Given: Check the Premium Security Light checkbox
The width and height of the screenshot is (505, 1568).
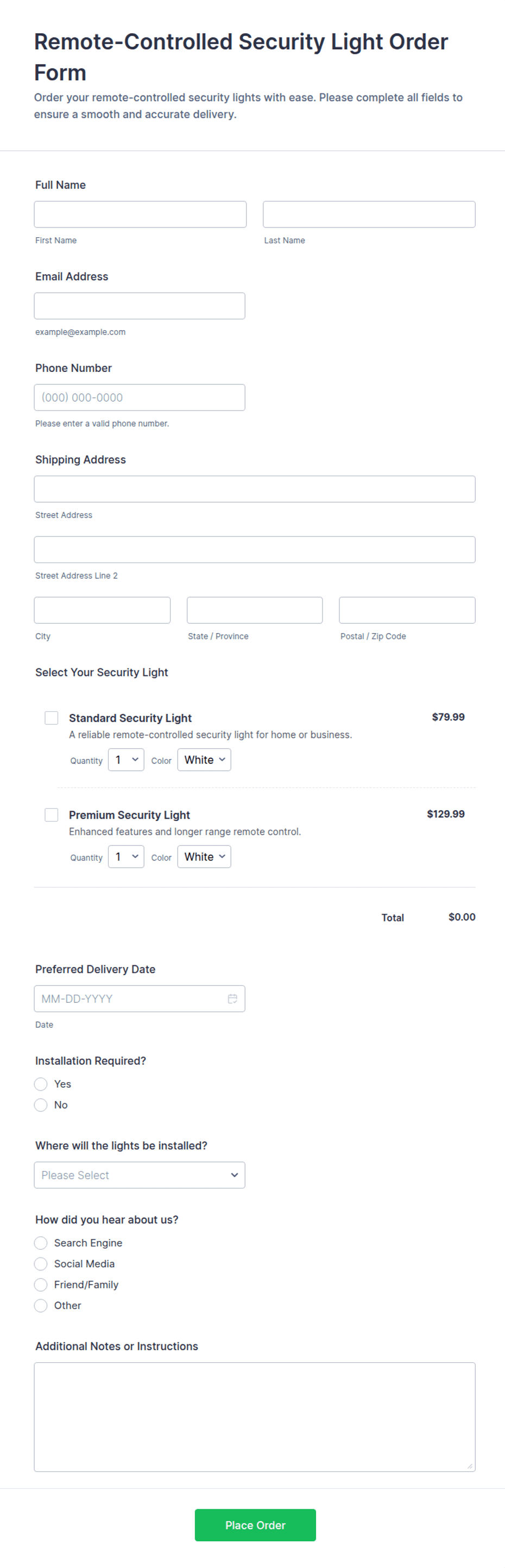Looking at the screenshot, I should click(52, 814).
